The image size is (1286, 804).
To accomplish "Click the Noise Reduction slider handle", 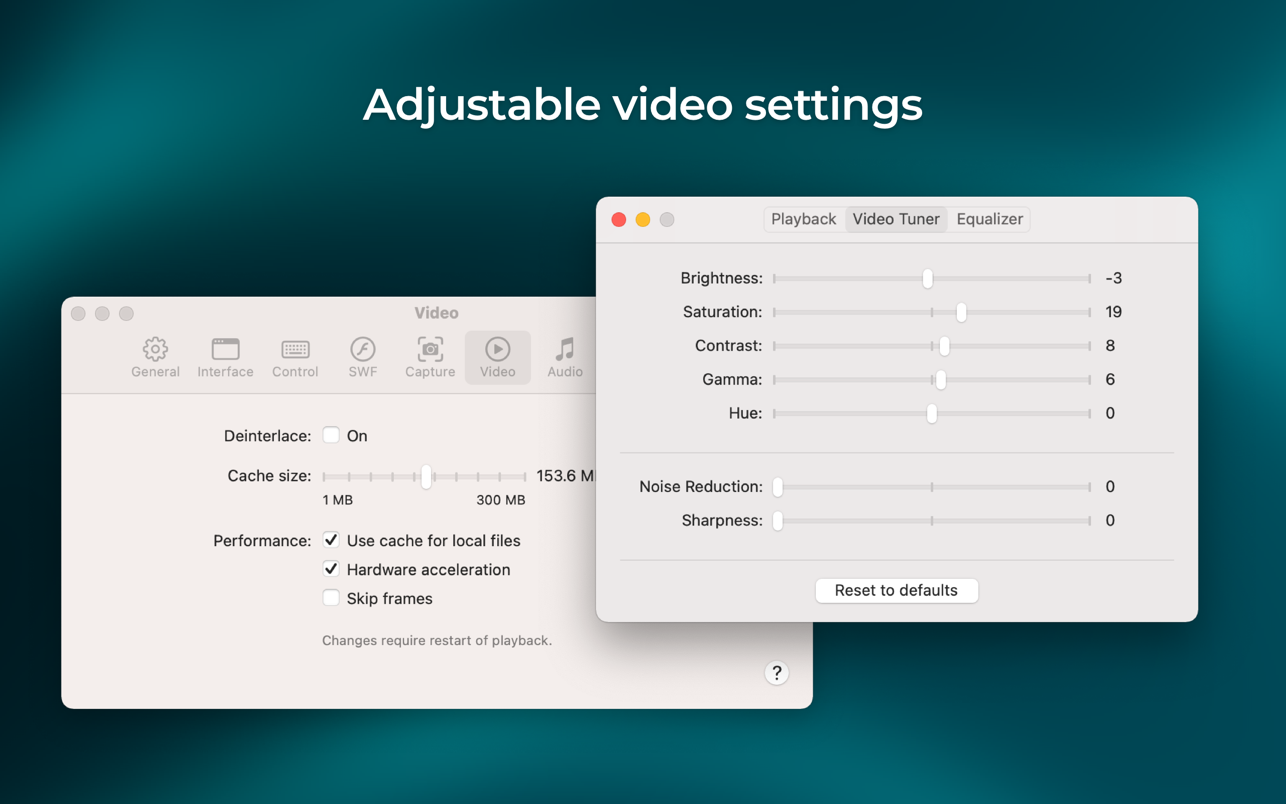I will 778,487.
